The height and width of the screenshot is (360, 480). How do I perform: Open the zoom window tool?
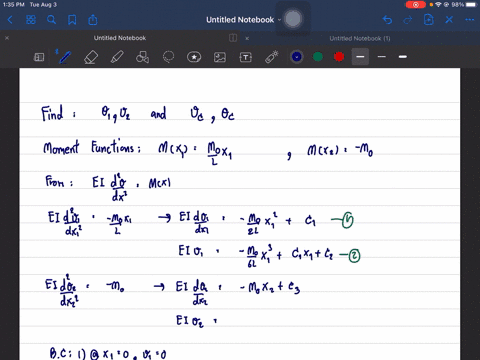click(39, 57)
